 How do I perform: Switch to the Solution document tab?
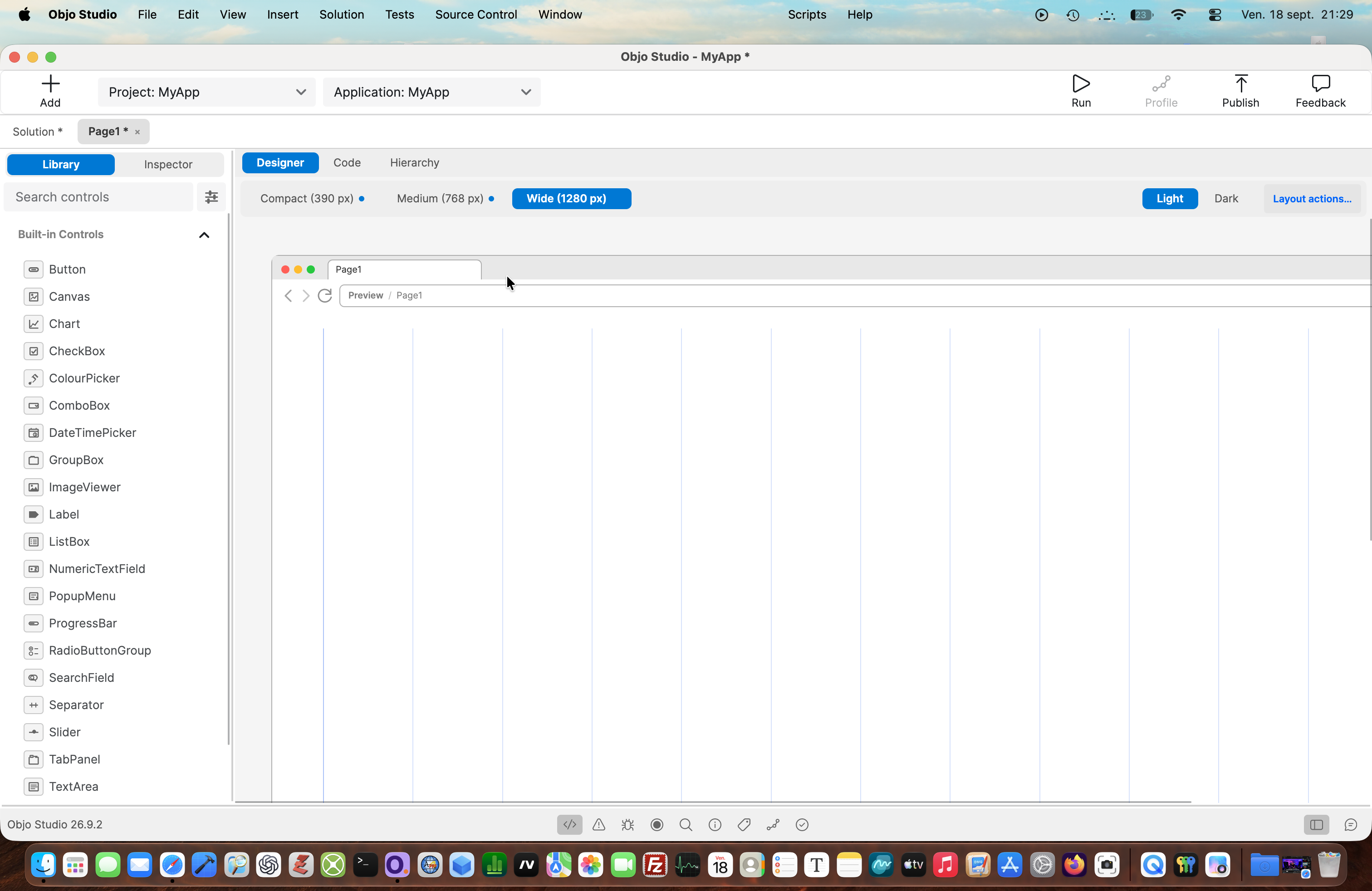pos(38,132)
